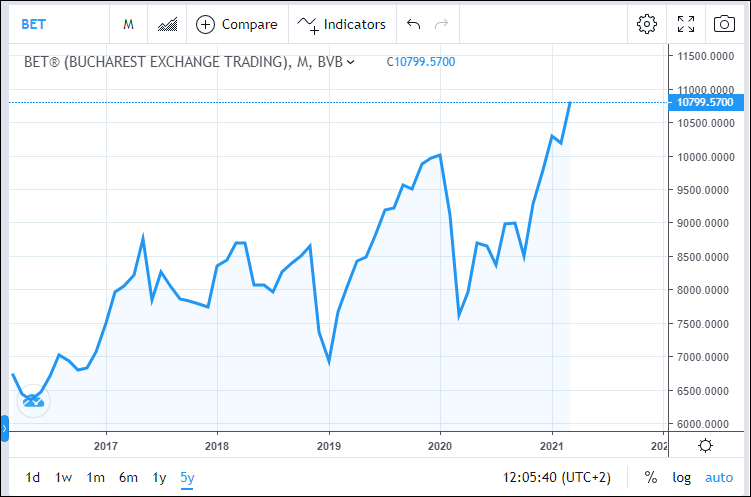
Task: Open chart settings gear icon
Action: [x=647, y=24]
